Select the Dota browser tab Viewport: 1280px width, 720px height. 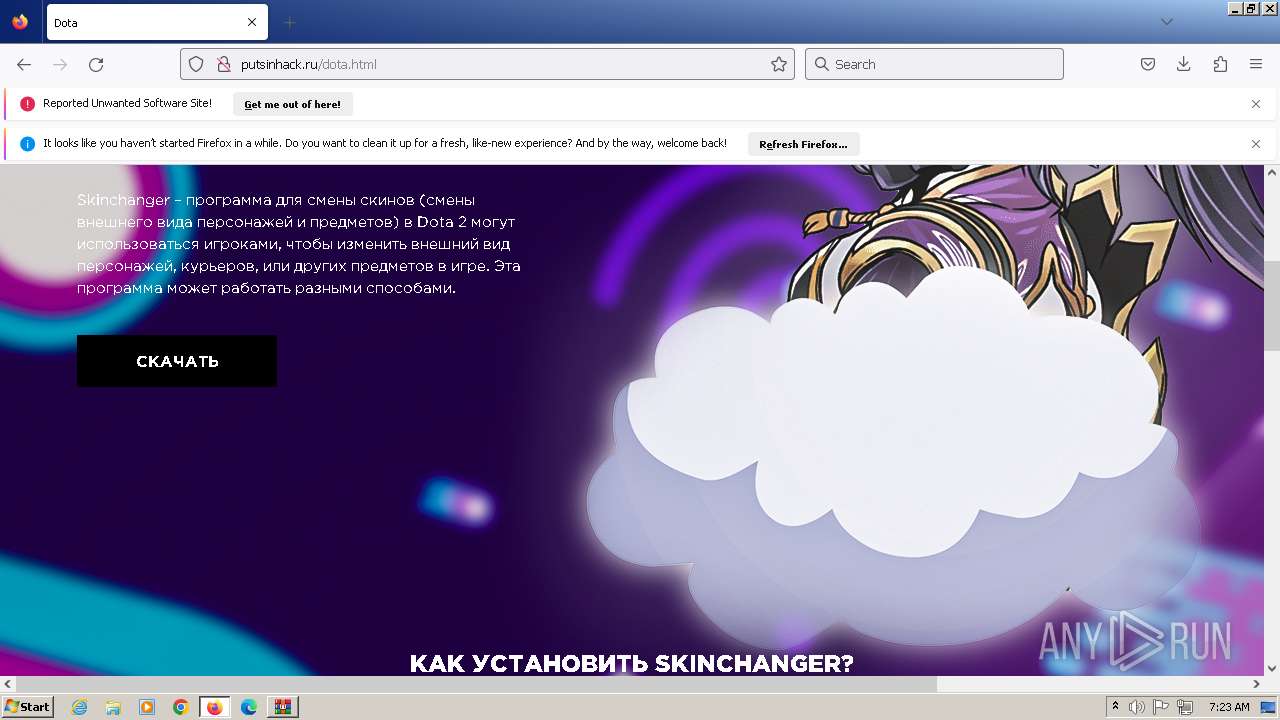(x=155, y=22)
